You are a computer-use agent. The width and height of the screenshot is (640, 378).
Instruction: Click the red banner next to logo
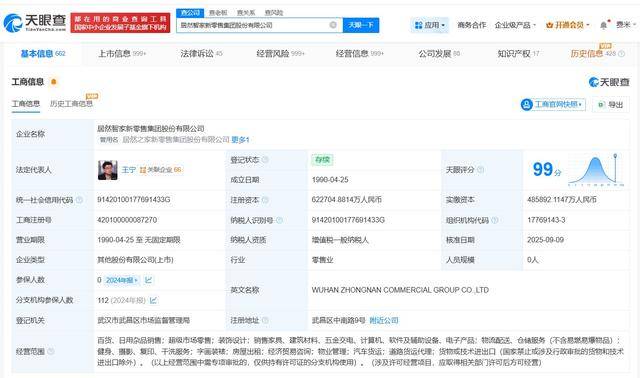click(x=120, y=23)
